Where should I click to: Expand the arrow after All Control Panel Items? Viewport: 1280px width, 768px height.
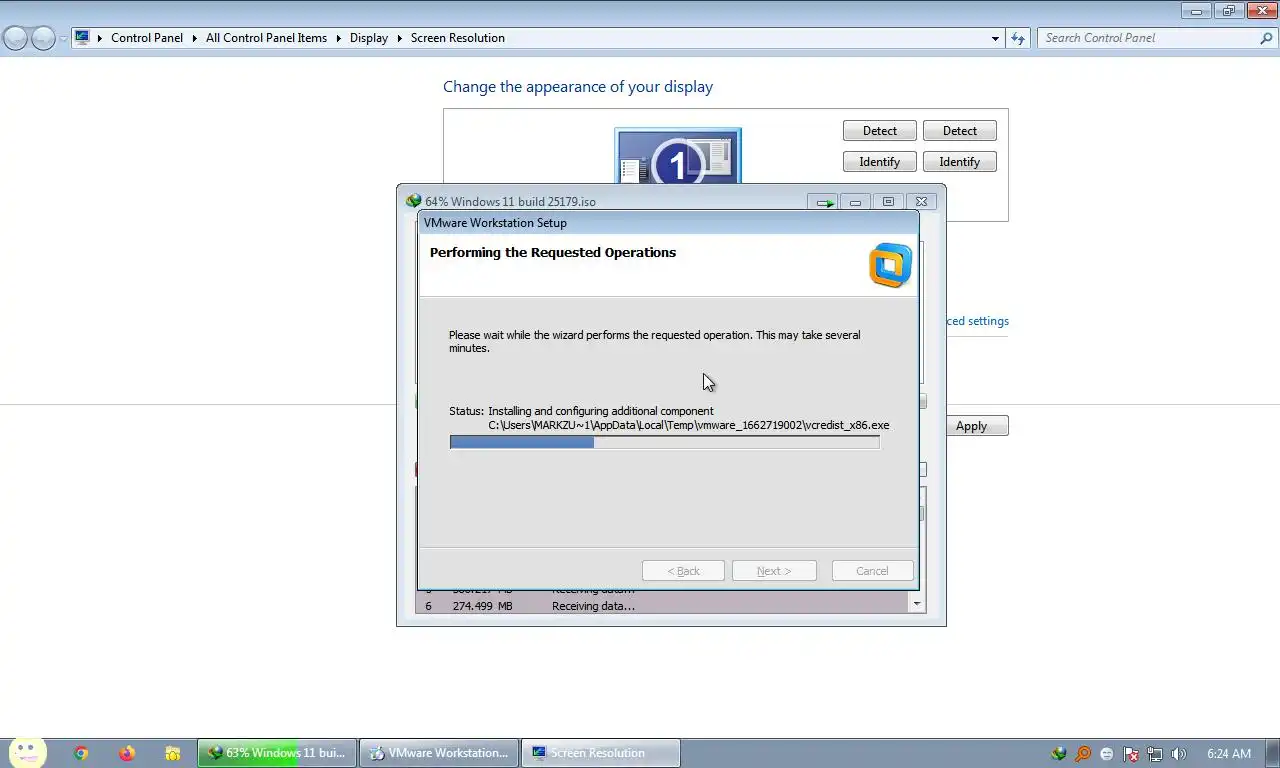tap(338, 38)
